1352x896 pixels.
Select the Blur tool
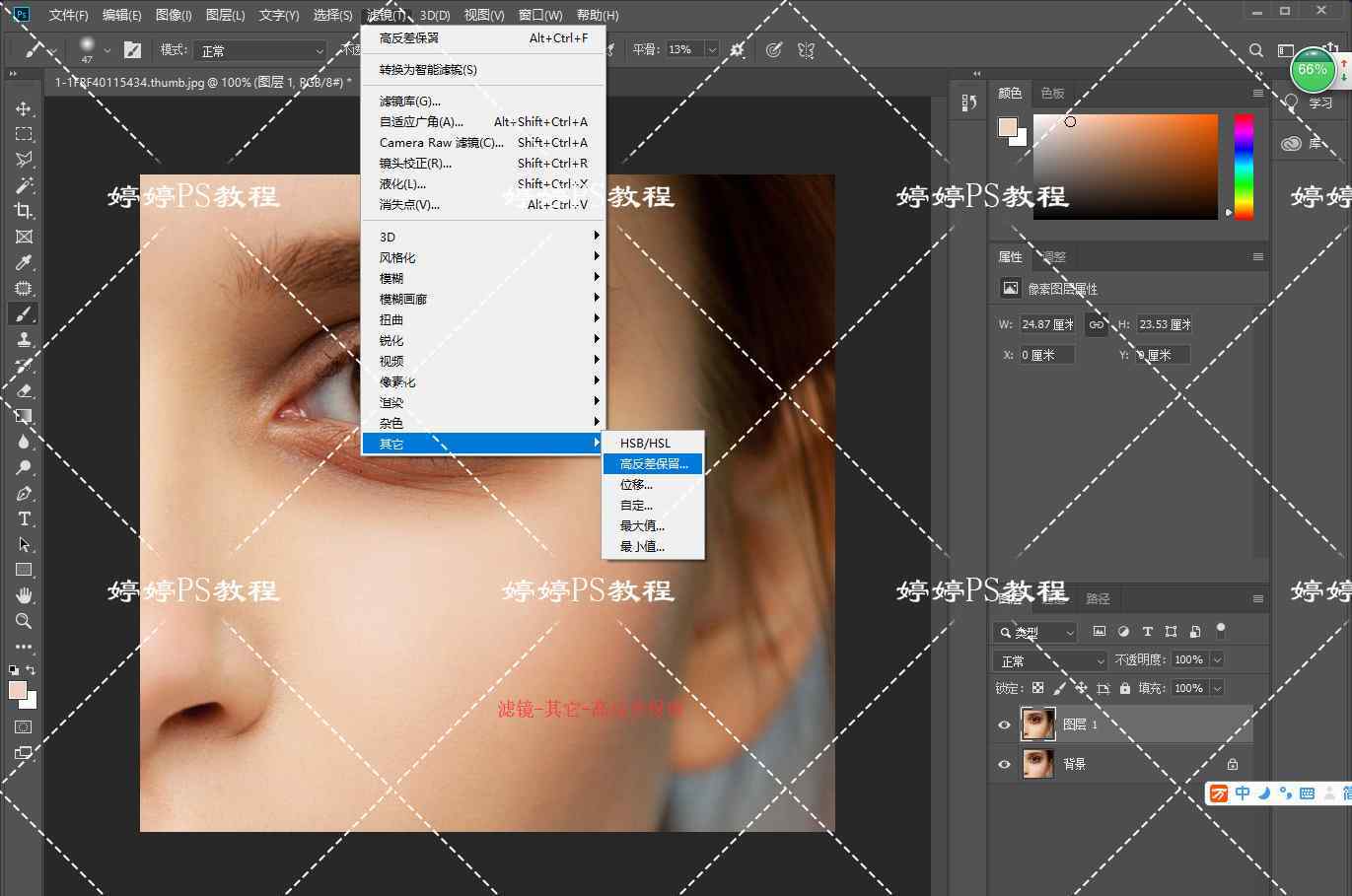click(x=24, y=442)
